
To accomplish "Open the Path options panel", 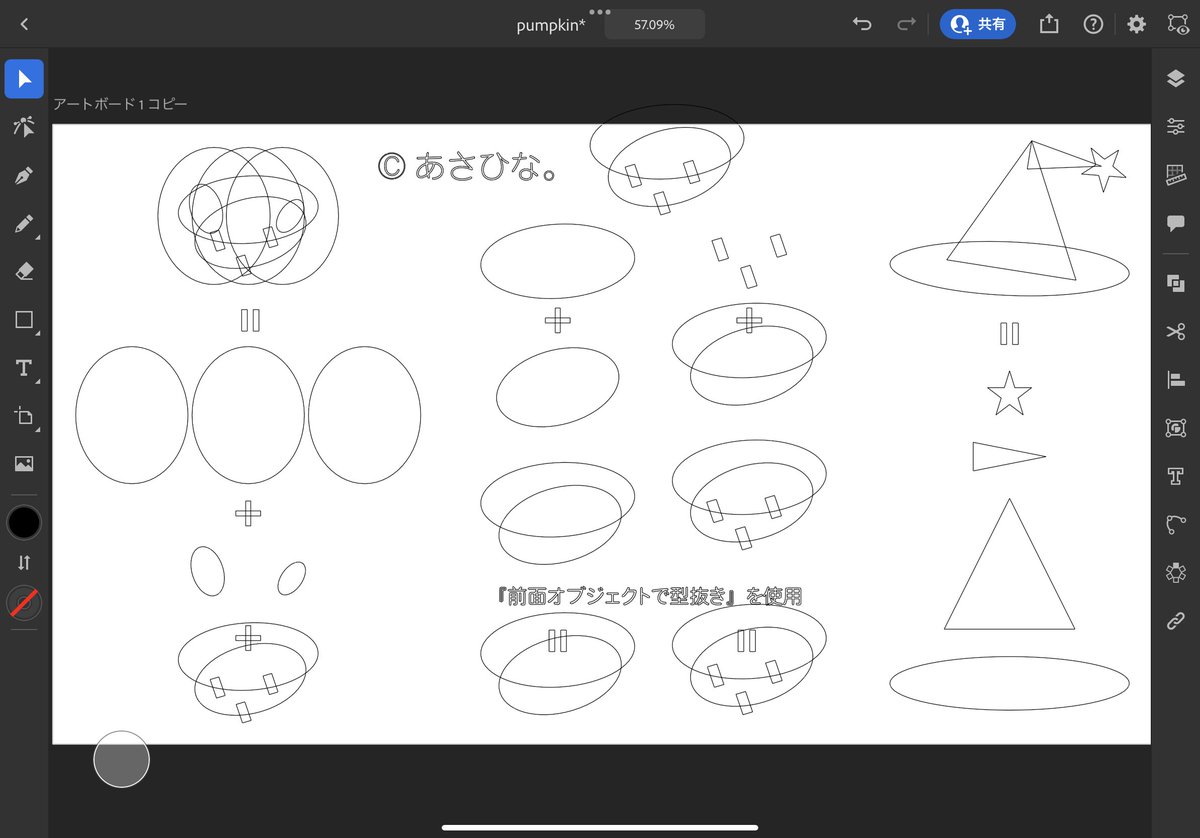I will pyautogui.click(x=1176, y=524).
